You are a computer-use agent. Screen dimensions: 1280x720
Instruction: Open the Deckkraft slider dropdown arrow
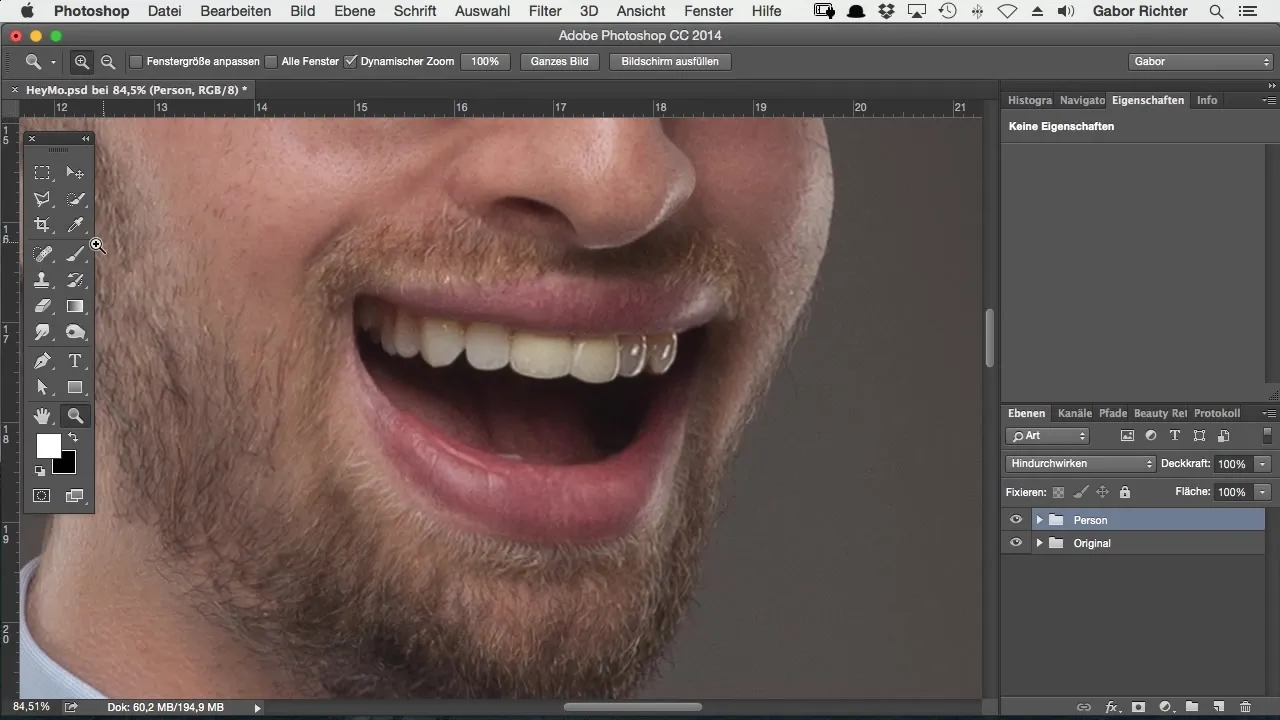point(1263,464)
